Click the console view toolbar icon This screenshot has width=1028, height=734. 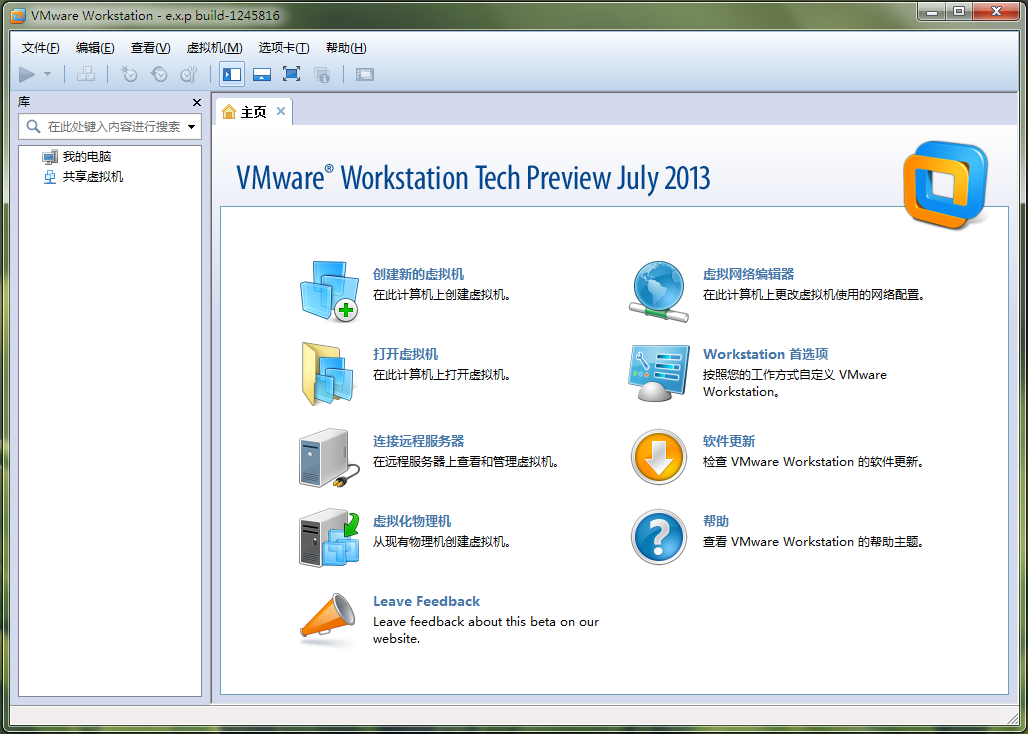pos(365,74)
